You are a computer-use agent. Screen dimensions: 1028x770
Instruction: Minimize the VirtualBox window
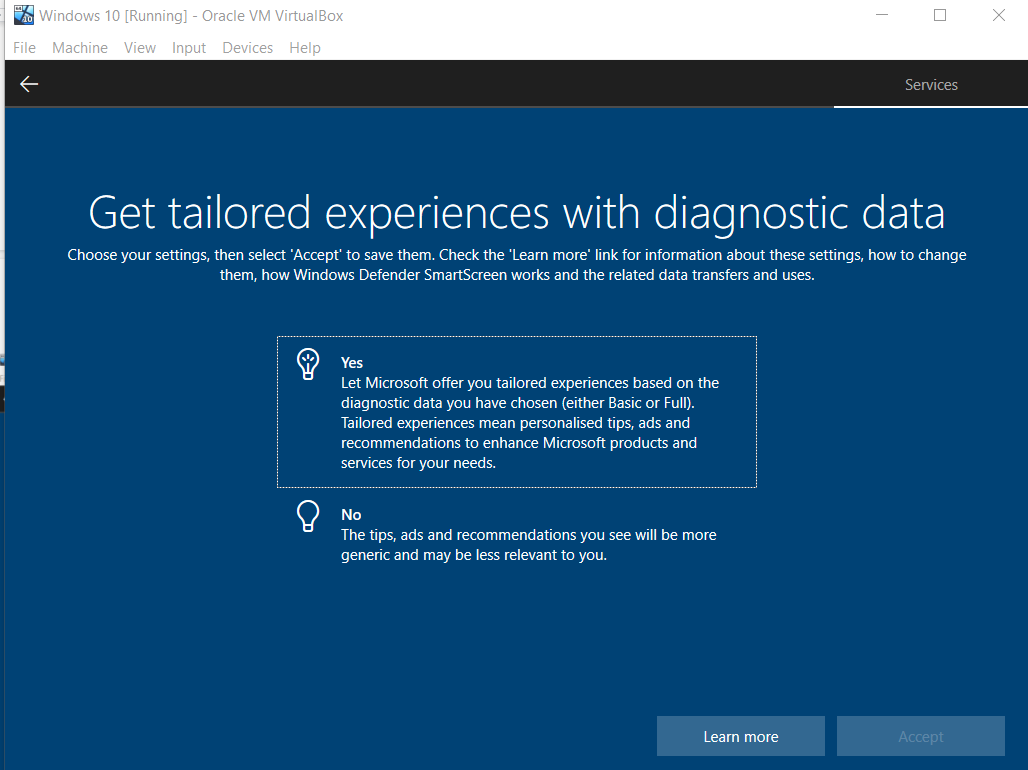tap(882, 15)
